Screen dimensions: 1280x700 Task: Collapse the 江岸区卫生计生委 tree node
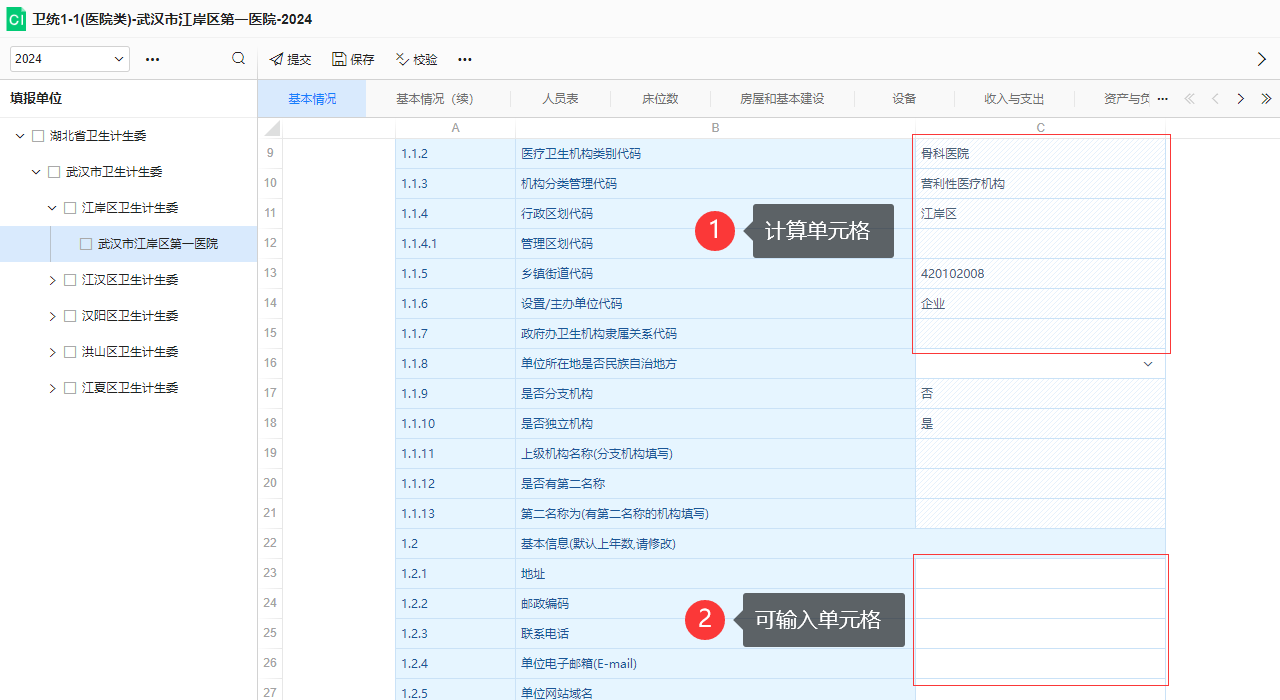(51, 207)
